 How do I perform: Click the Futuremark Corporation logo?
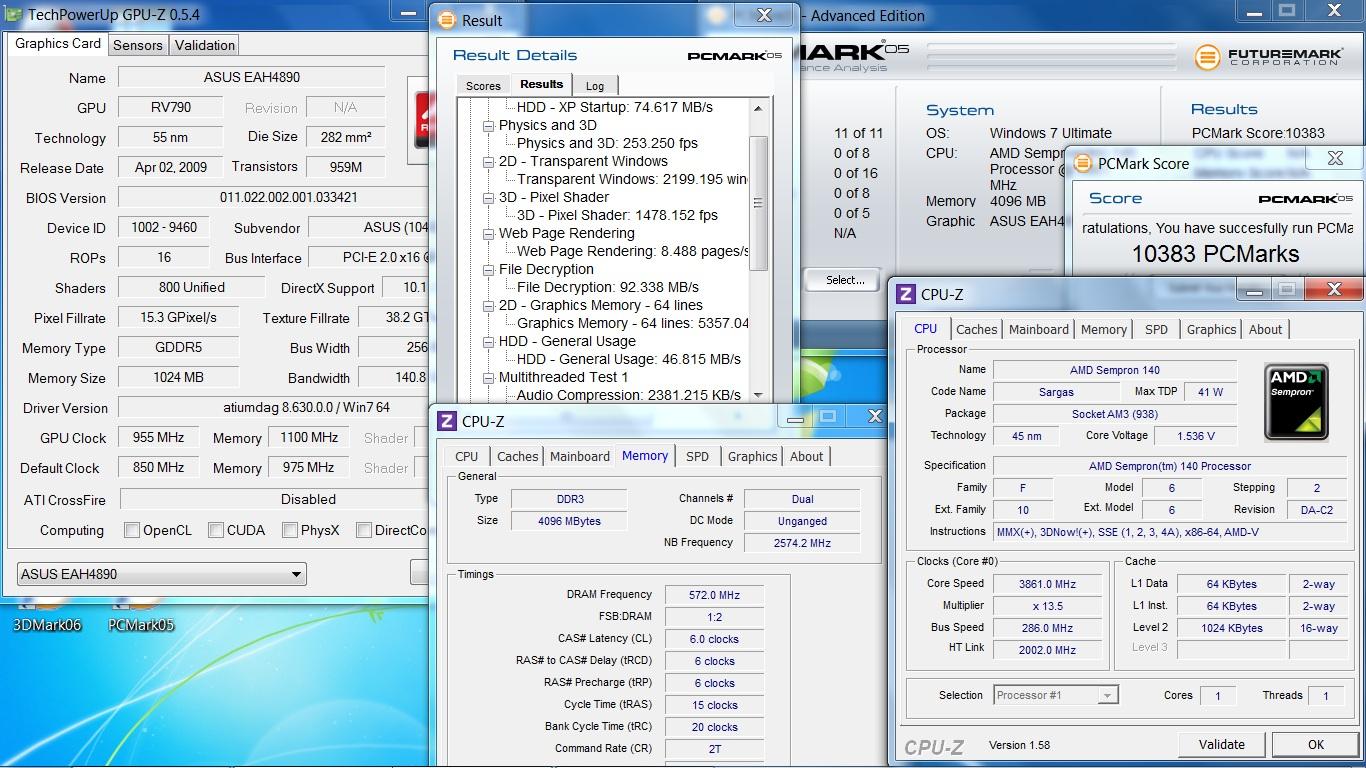(1268, 56)
